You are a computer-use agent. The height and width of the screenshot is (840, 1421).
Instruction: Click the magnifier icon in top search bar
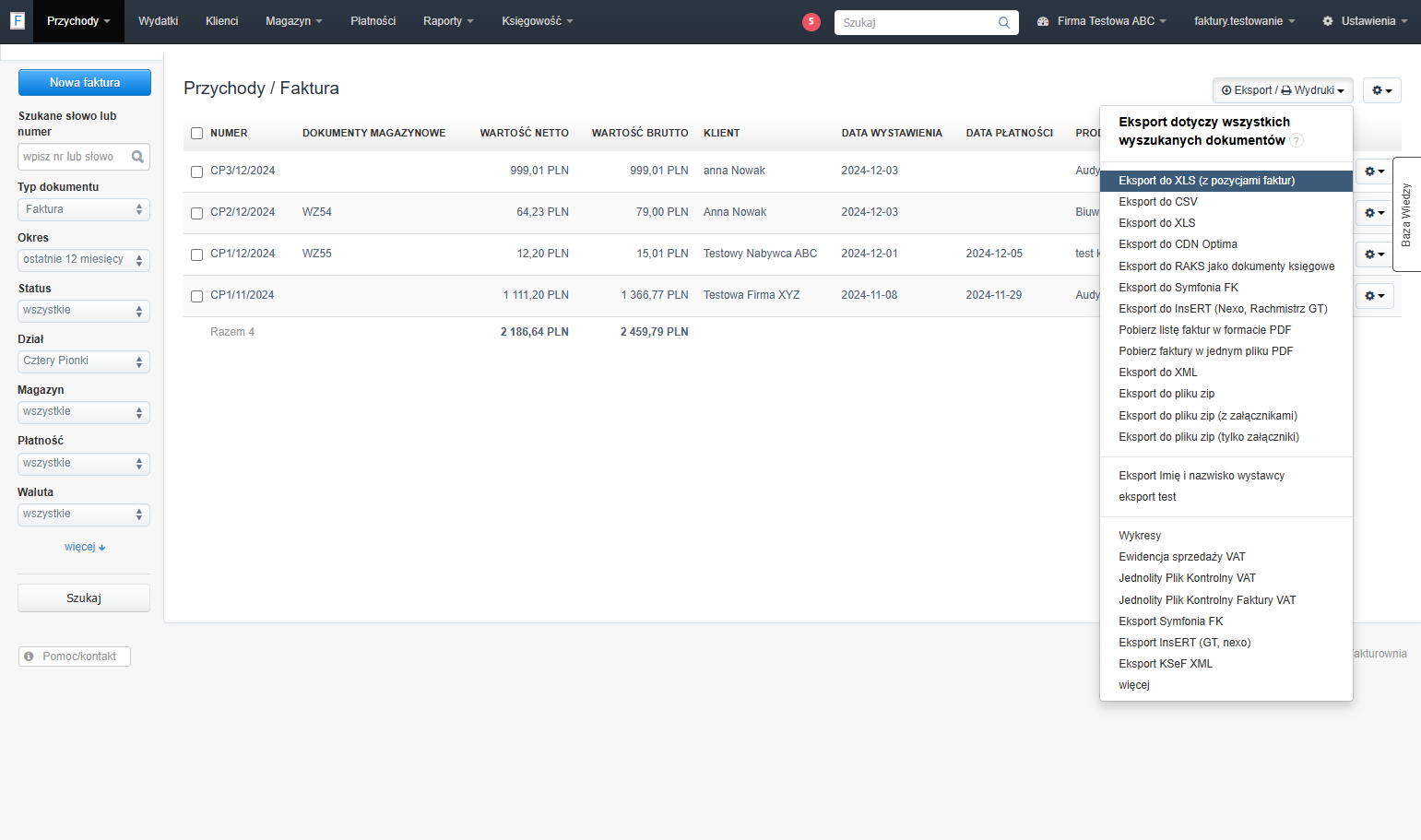tap(1004, 22)
